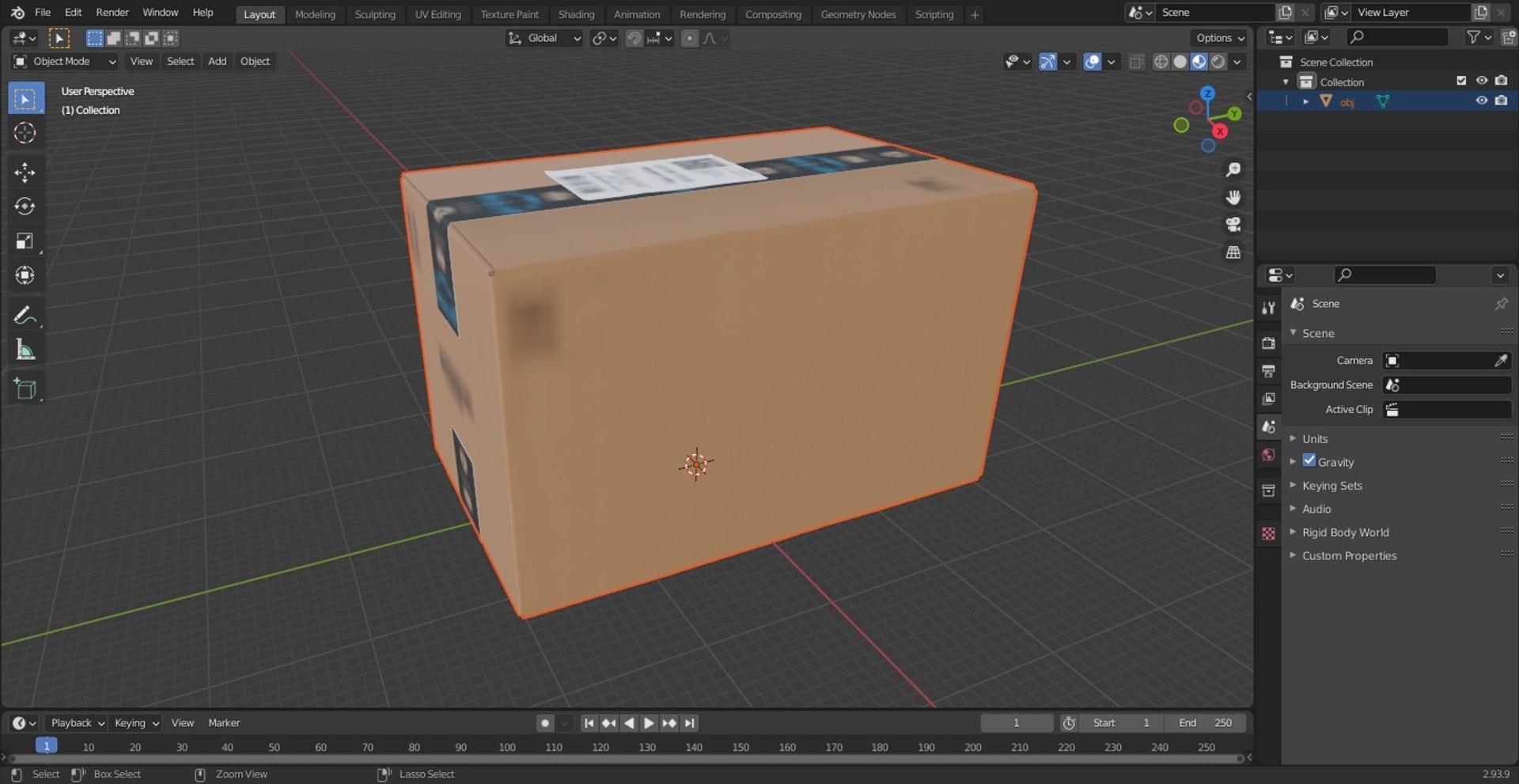Open the viewport Add menu
Screen dimensions: 1519x784
[x=217, y=62]
